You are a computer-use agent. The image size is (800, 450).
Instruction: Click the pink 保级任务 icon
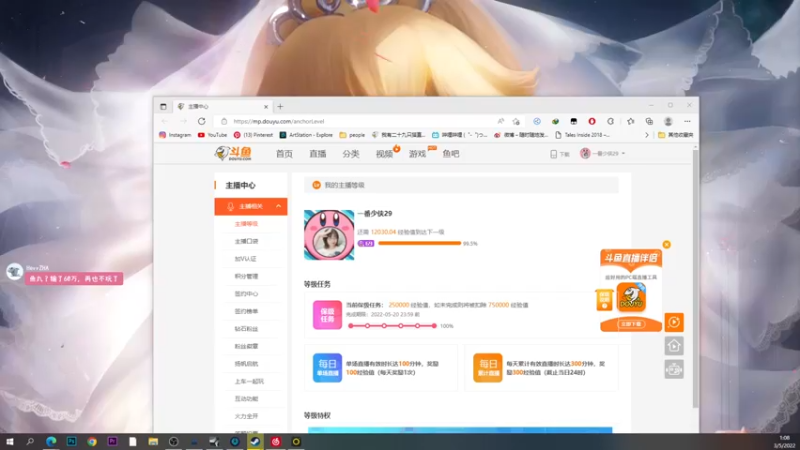(327, 315)
